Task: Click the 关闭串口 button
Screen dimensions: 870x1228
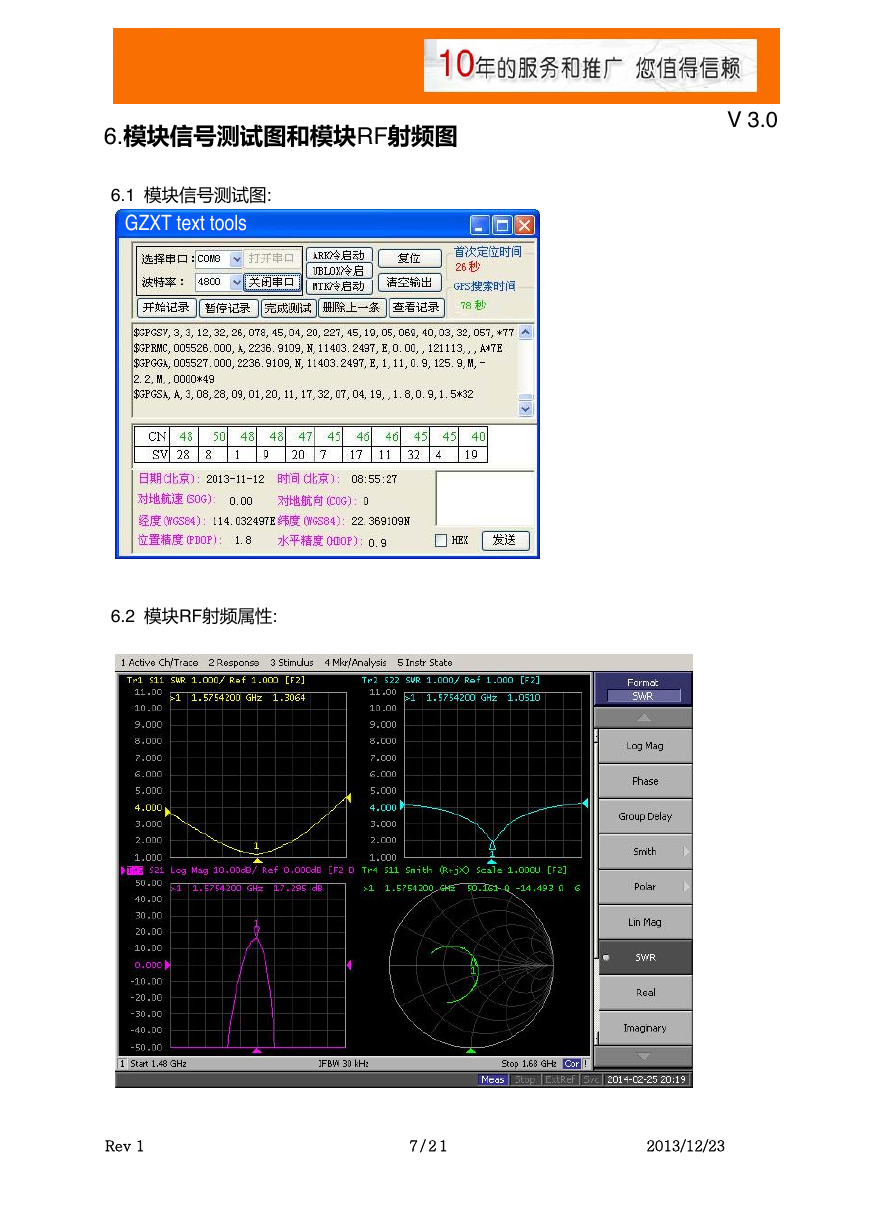Action: pyautogui.click(x=272, y=283)
